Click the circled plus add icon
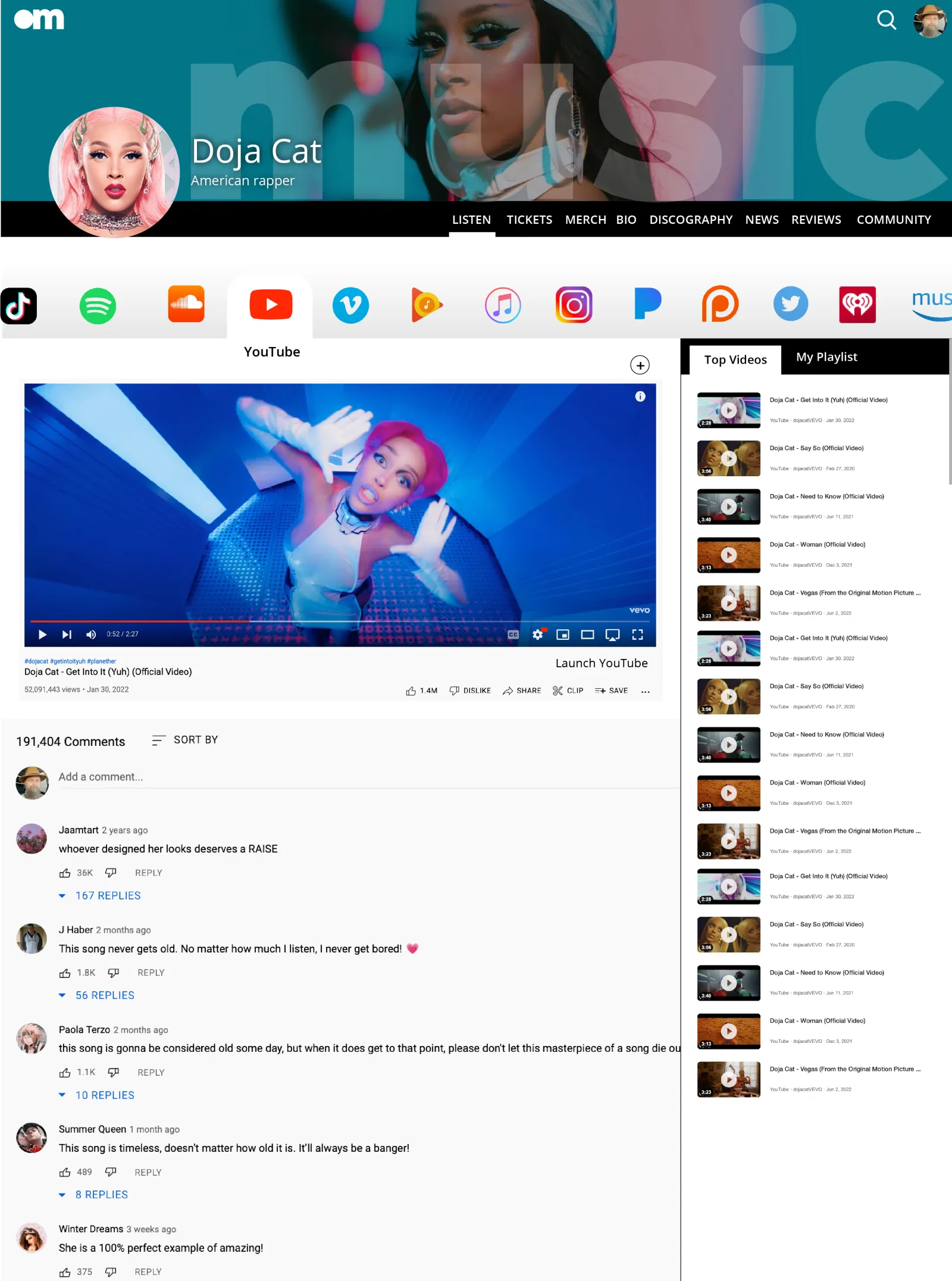952x1281 pixels. coord(640,365)
